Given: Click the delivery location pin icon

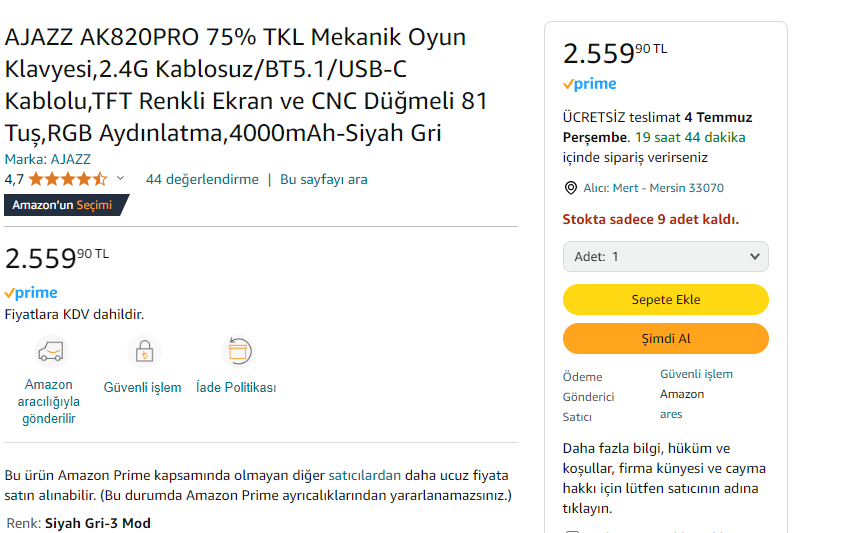Looking at the screenshot, I should 571,188.
